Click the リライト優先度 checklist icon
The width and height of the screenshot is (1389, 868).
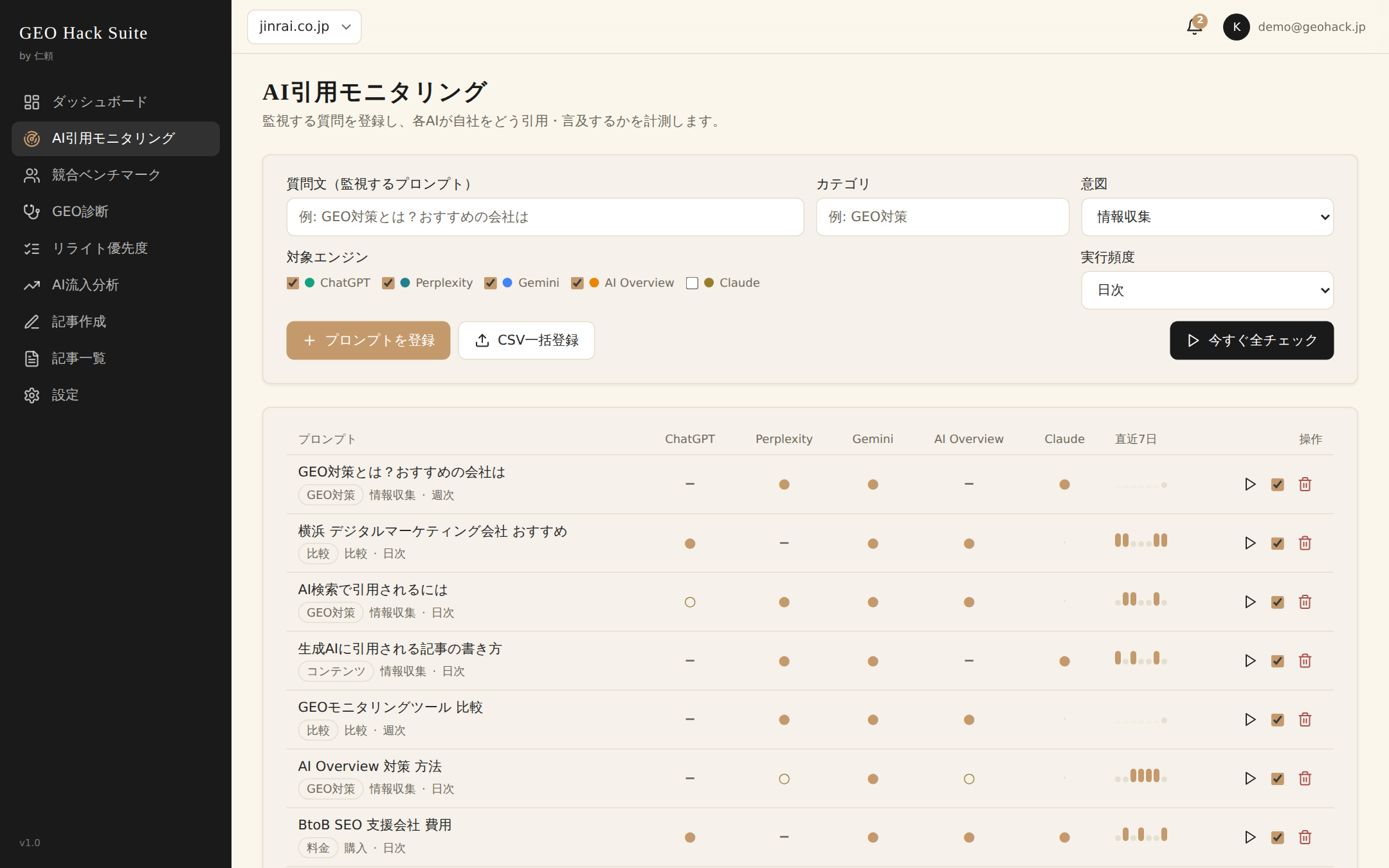[32, 248]
